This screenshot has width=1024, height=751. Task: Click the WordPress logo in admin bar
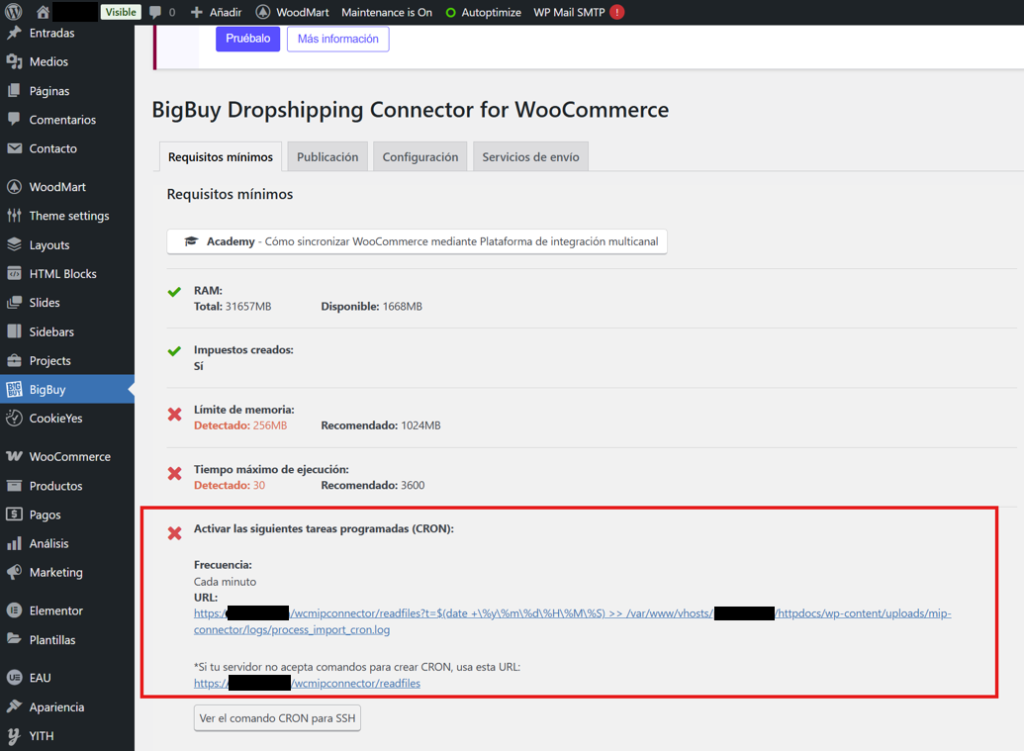coord(14,12)
